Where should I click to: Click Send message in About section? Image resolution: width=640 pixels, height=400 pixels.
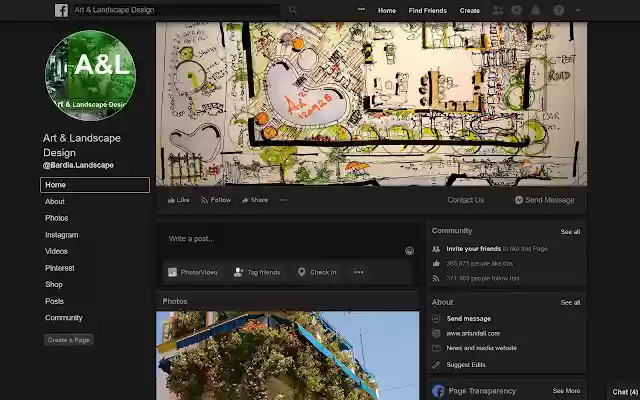(x=469, y=319)
